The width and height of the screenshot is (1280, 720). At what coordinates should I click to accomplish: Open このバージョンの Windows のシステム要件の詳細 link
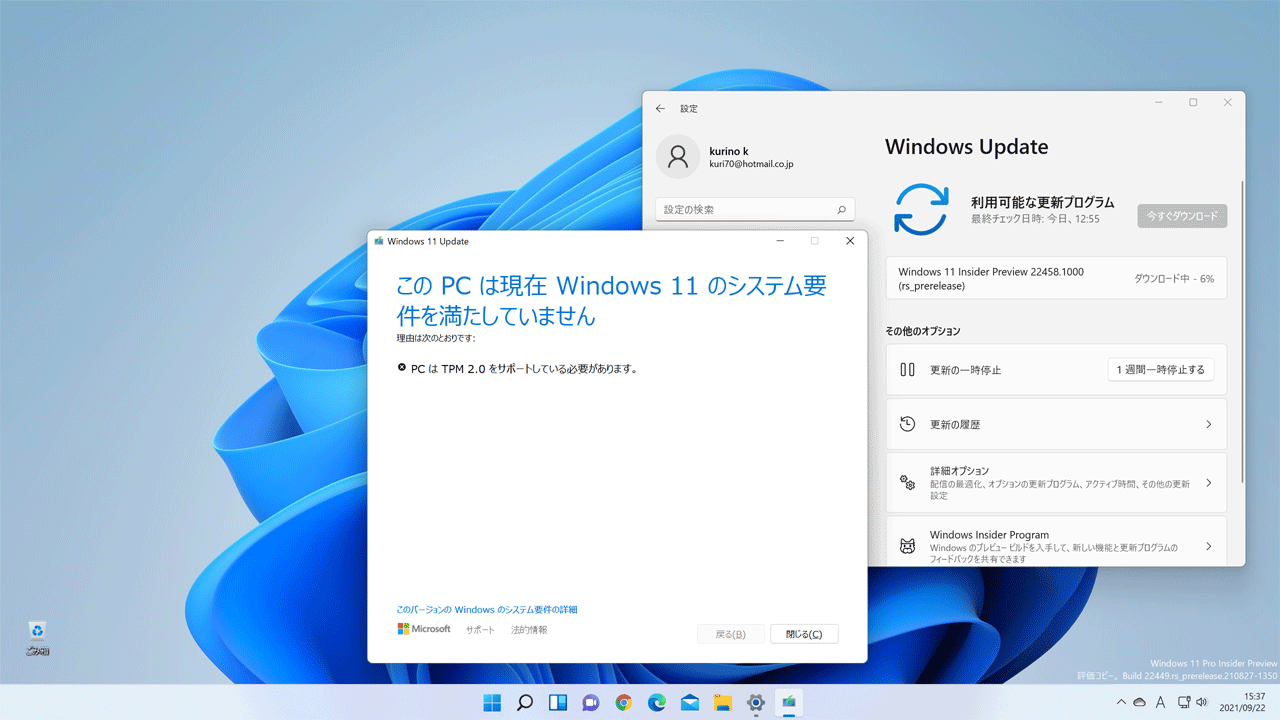click(486, 609)
